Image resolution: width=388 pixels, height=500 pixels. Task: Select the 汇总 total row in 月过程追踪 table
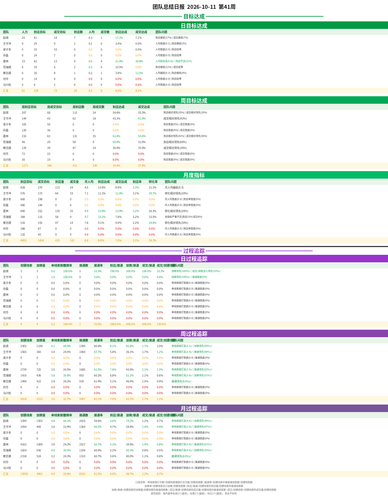(x=194, y=474)
